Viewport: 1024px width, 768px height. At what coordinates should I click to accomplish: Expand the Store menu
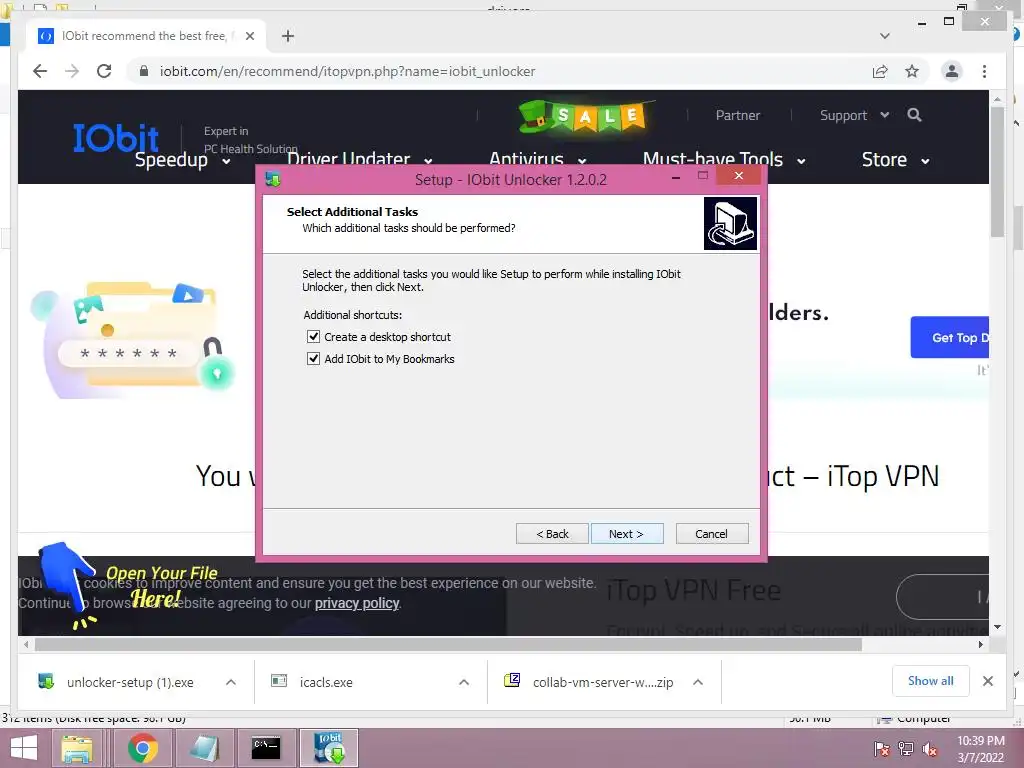[x=895, y=159]
